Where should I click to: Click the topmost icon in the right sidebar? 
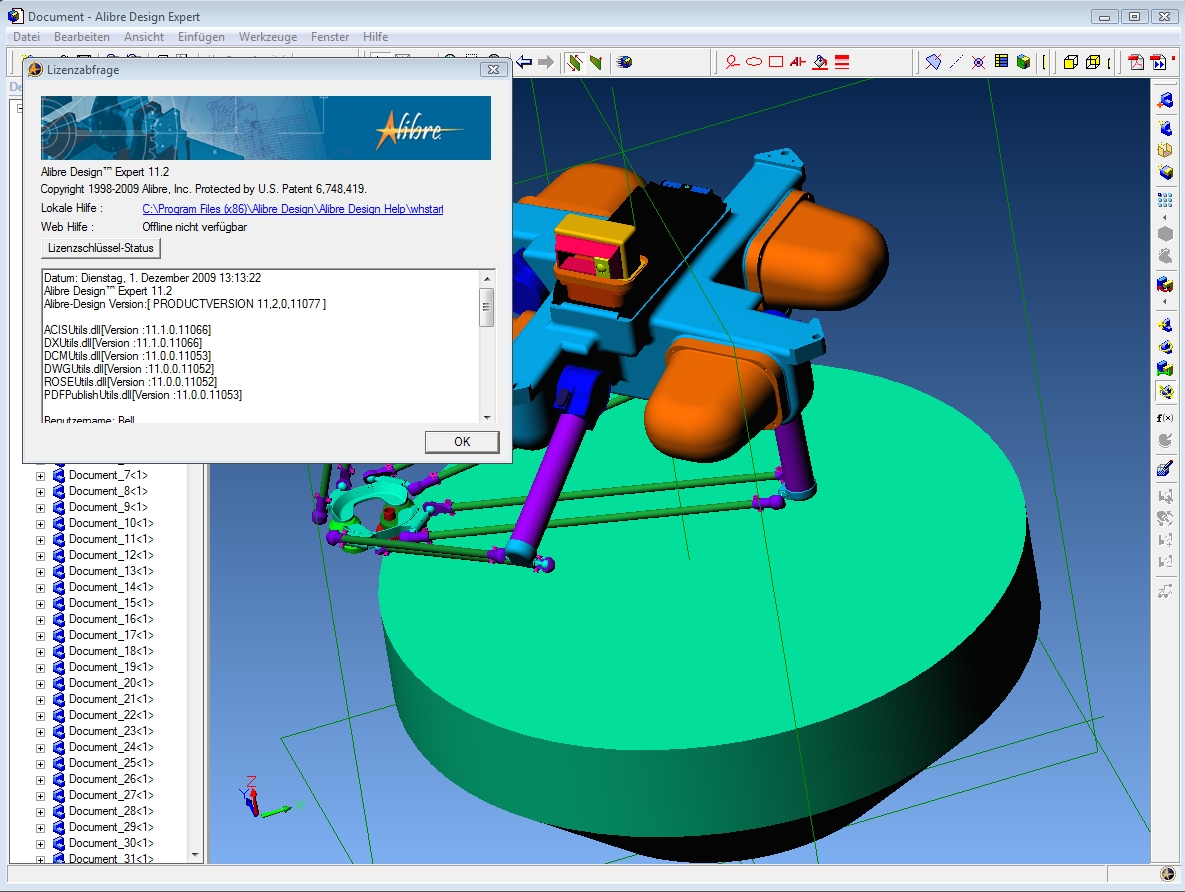1165,101
